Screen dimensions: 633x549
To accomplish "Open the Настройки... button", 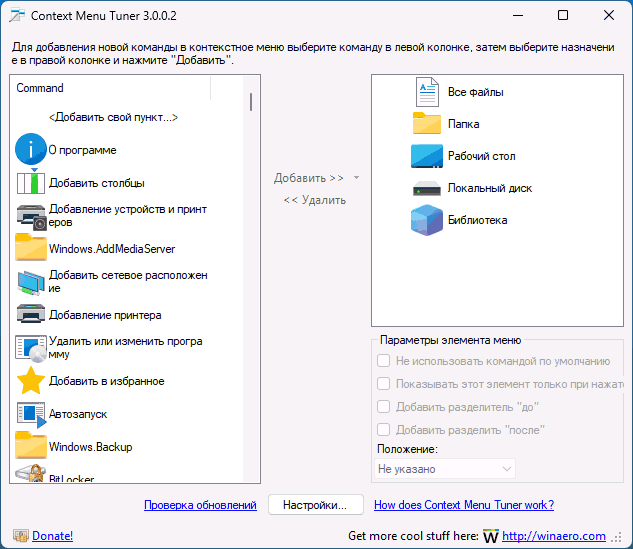I will click(316, 505).
